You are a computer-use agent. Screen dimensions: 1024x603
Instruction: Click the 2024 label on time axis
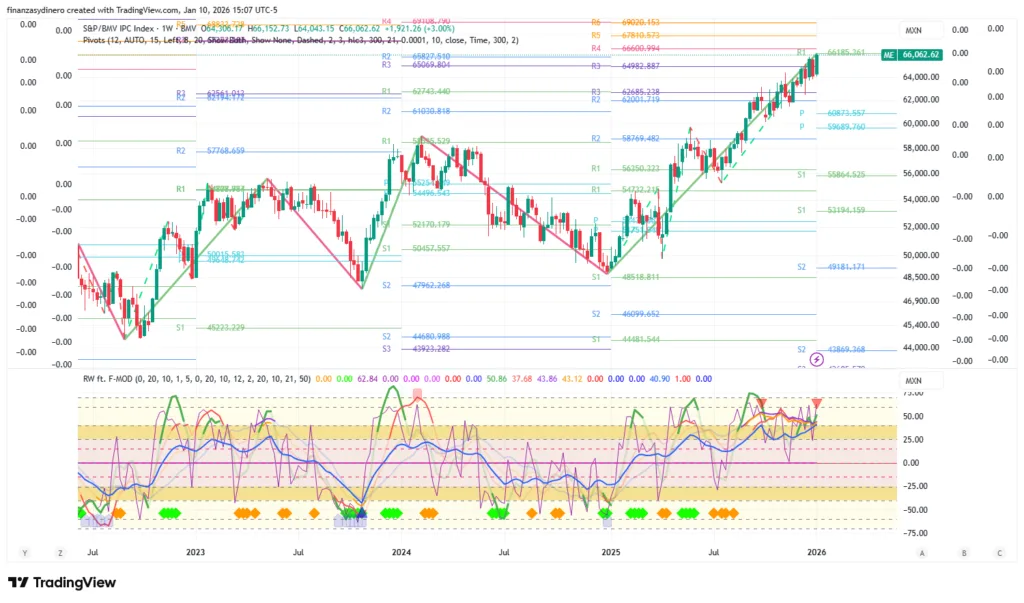tap(402, 552)
